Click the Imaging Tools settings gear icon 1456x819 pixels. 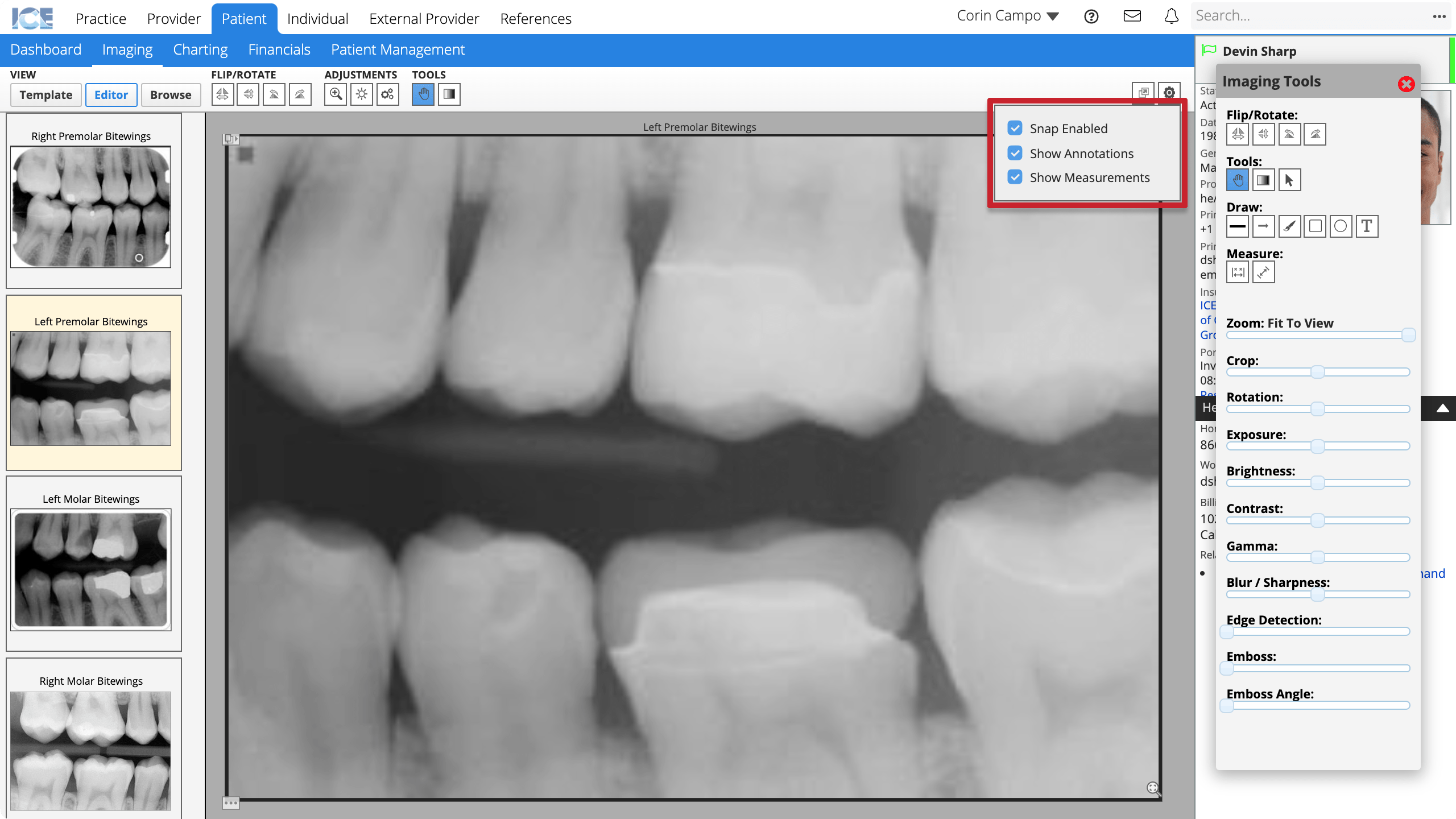pos(1167,93)
